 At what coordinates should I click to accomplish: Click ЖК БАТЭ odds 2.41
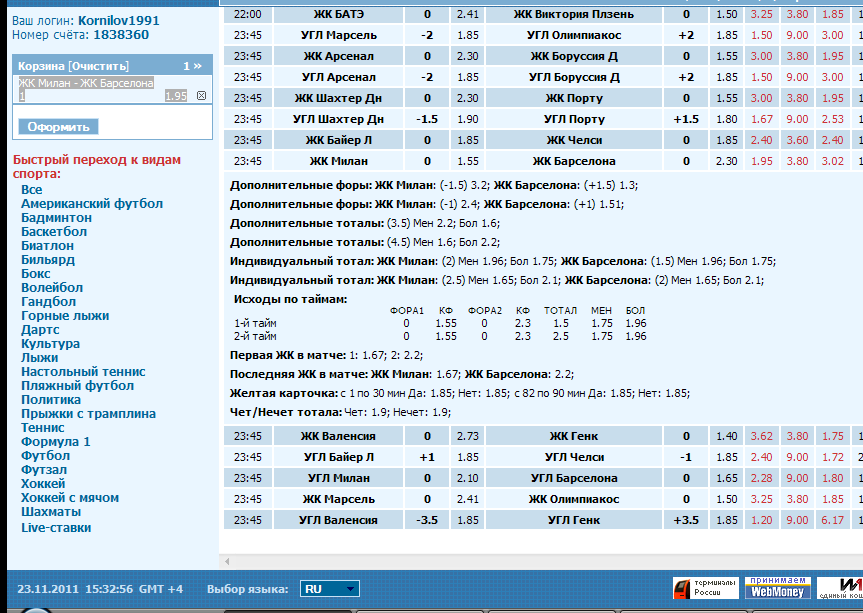[x=467, y=14]
